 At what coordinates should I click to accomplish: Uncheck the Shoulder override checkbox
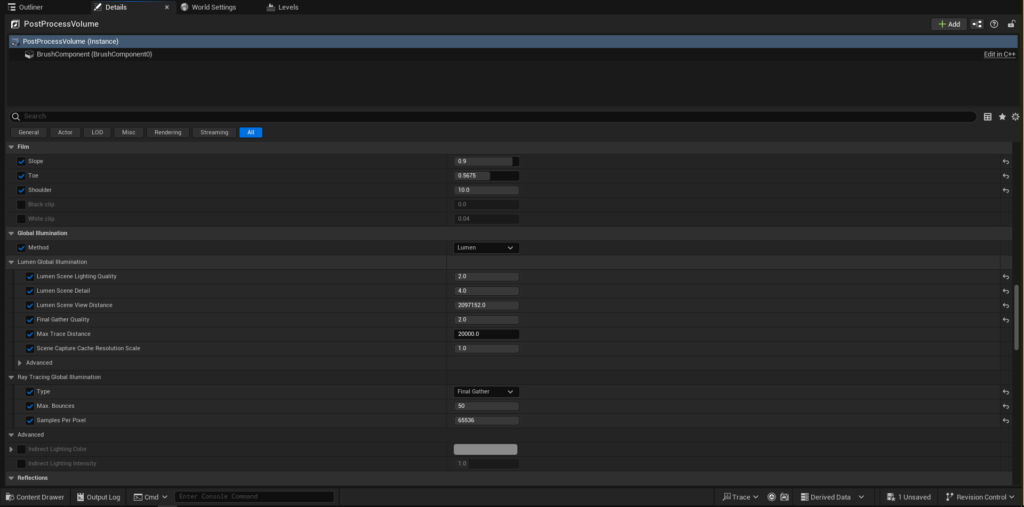21,190
